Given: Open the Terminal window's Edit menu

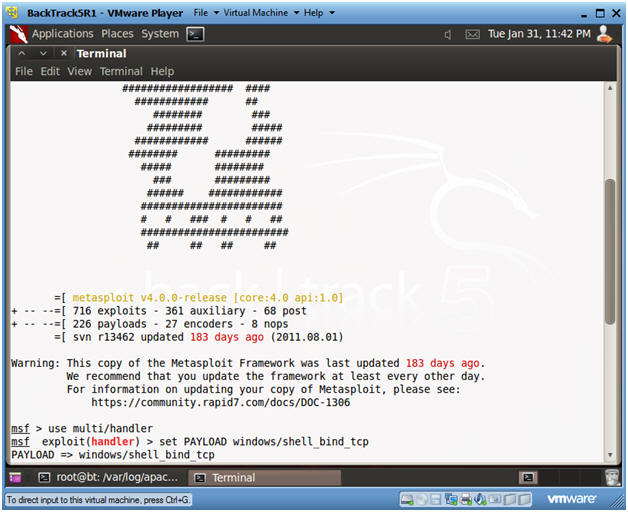Looking at the screenshot, I should (x=50, y=71).
